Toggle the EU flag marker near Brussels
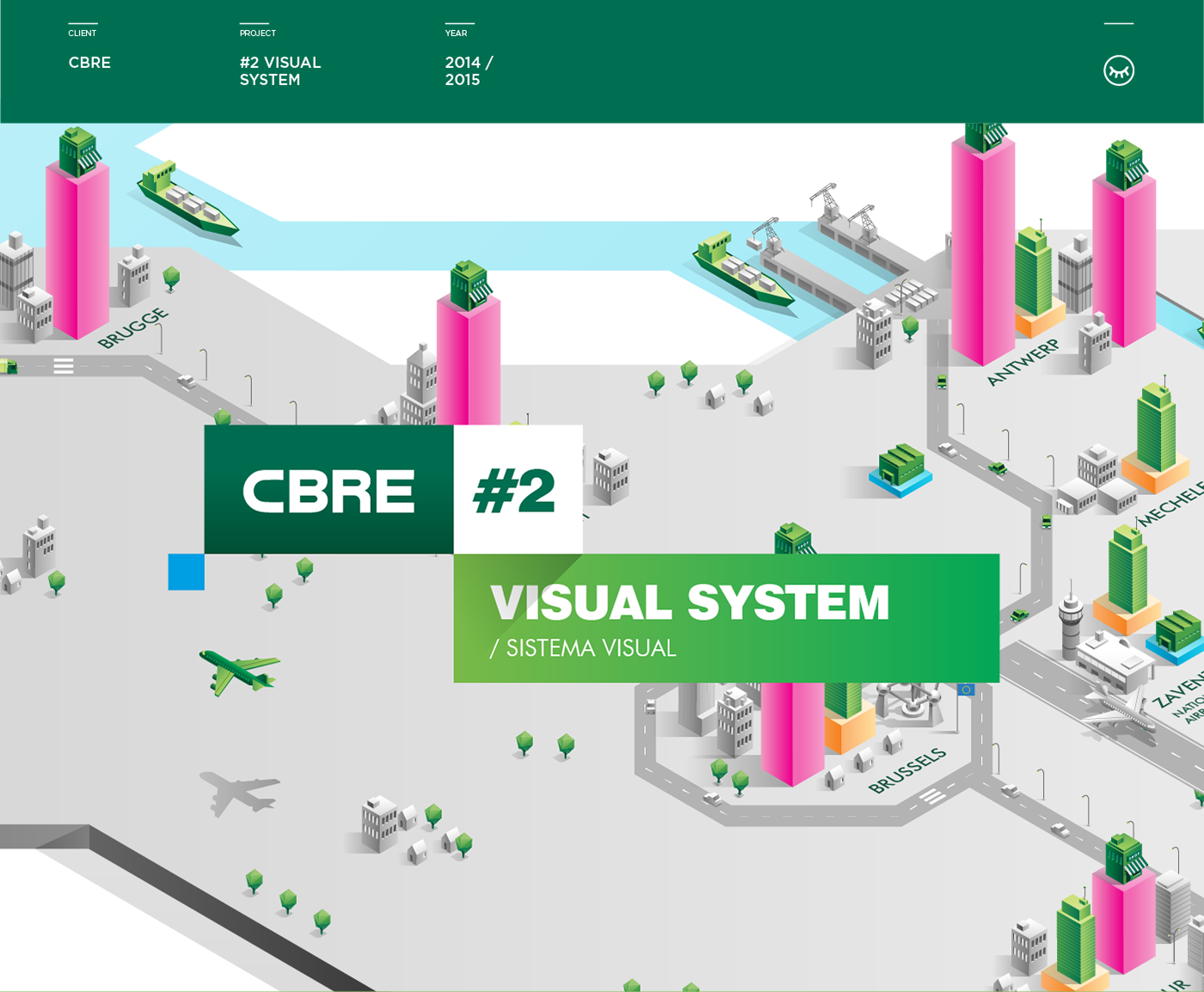 coord(967,689)
